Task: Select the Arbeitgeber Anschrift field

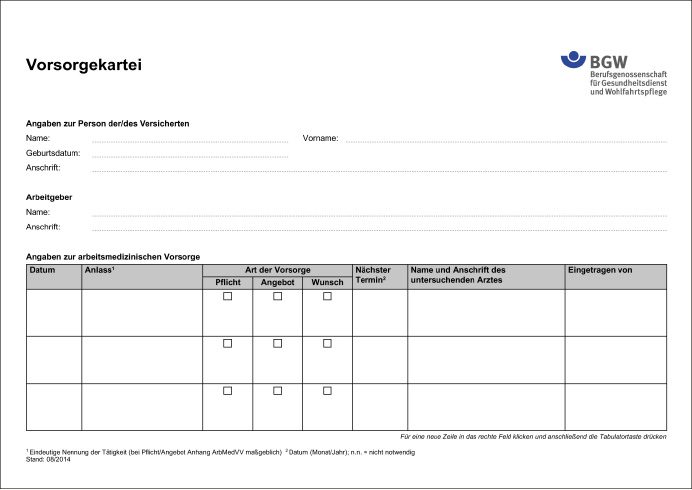Action: point(379,227)
